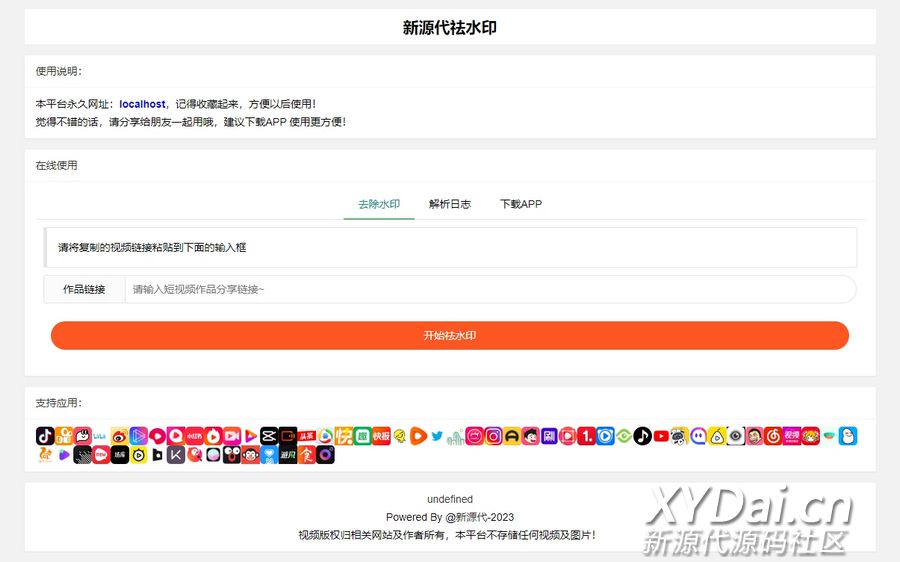This screenshot has width=900, height=562.
Task: Open the 下载APP tab
Action: [521, 204]
